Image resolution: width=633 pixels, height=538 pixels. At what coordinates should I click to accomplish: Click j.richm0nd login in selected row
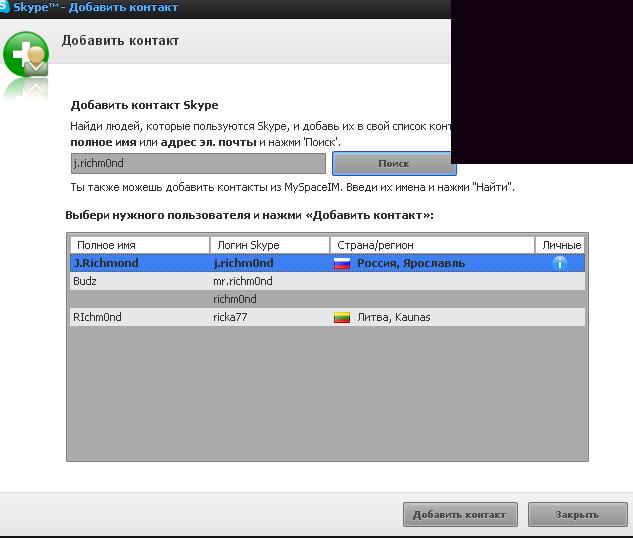[x=243, y=263]
